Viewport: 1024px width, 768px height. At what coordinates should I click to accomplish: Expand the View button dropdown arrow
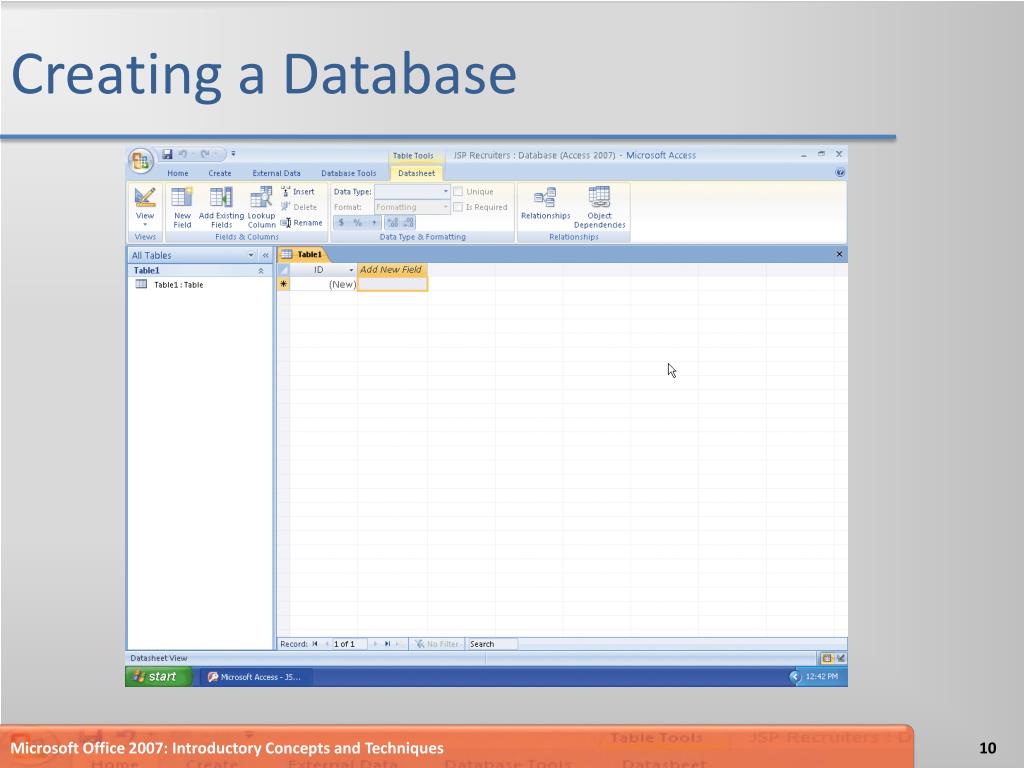click(x=145, y=225)
